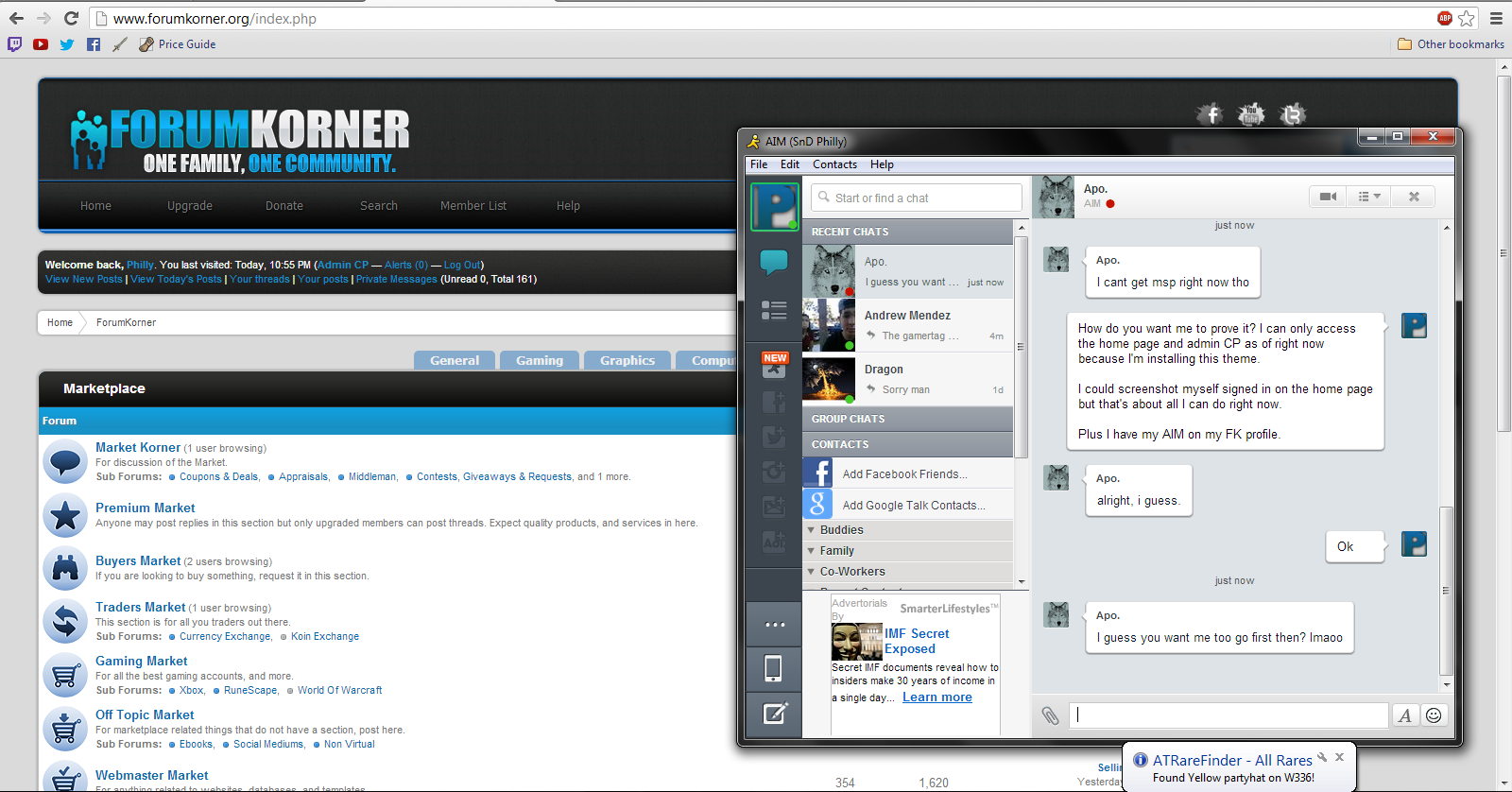Open the Twitch bookmark icon

click(x=14, y=44)
